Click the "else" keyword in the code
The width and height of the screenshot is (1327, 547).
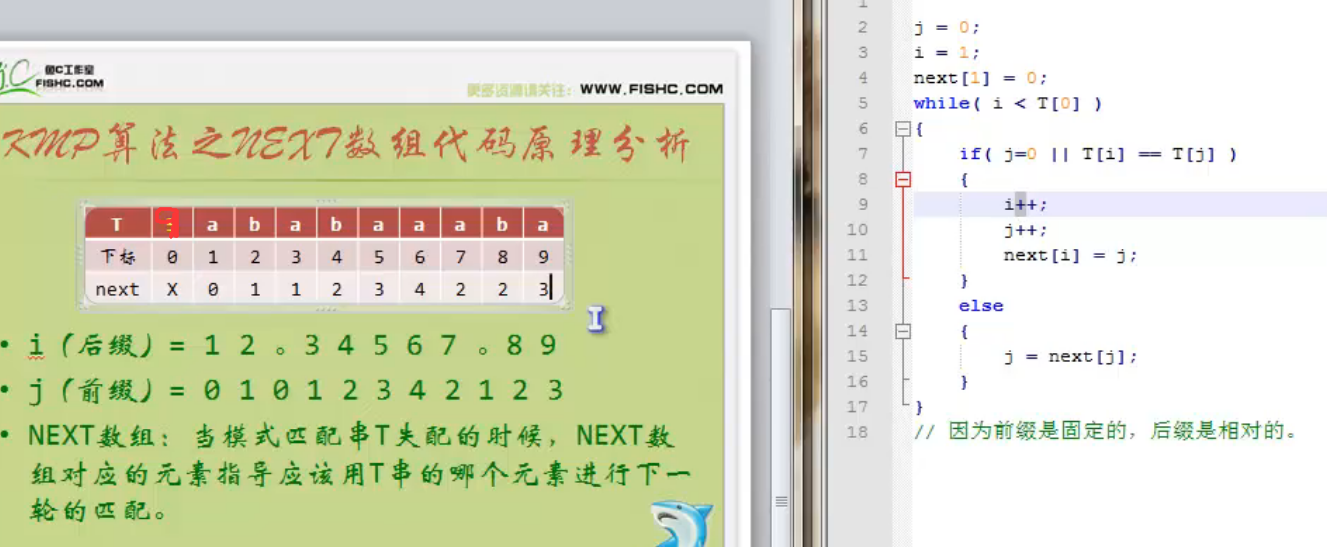981,306
